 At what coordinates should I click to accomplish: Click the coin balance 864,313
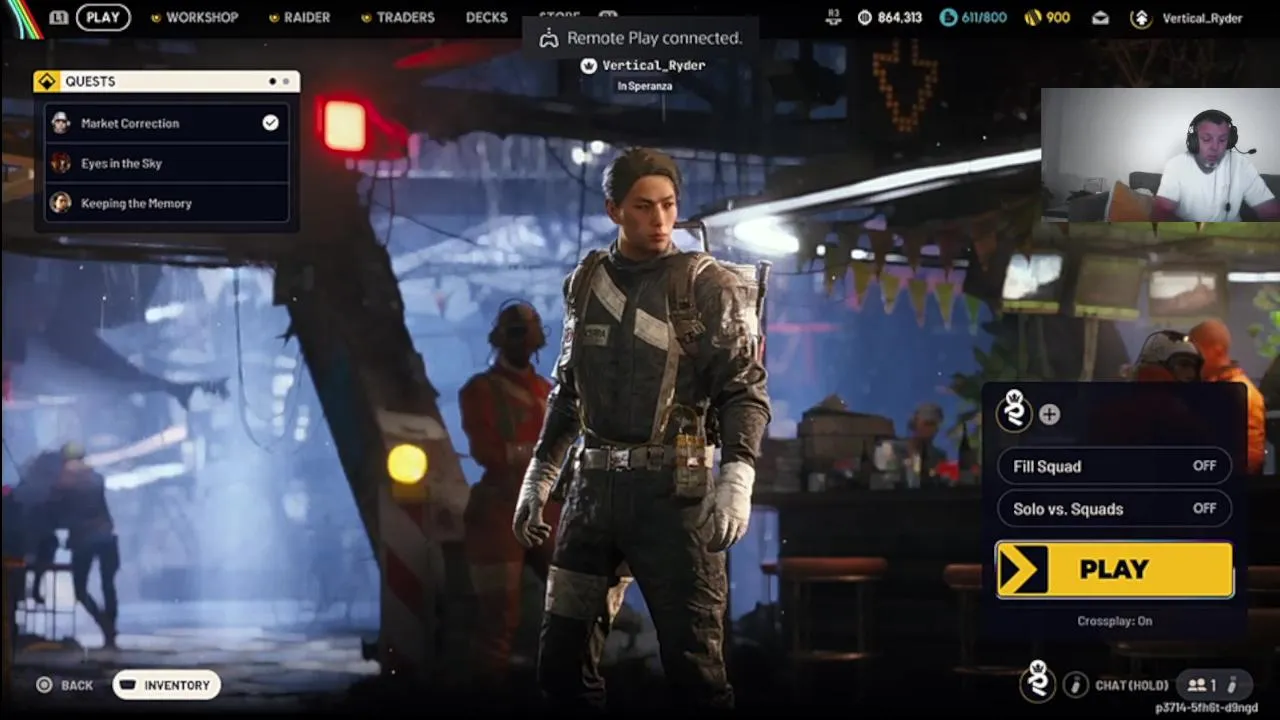890,17
